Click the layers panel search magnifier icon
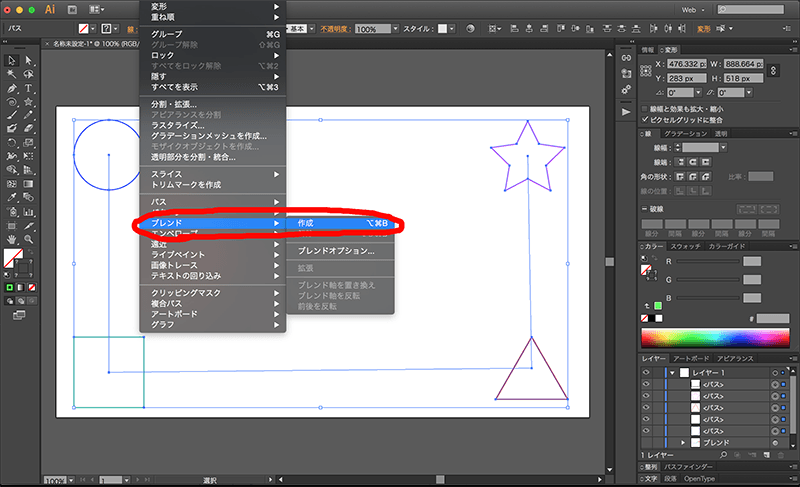The height and width of the screenshot is (487, 800). [723, 454]
